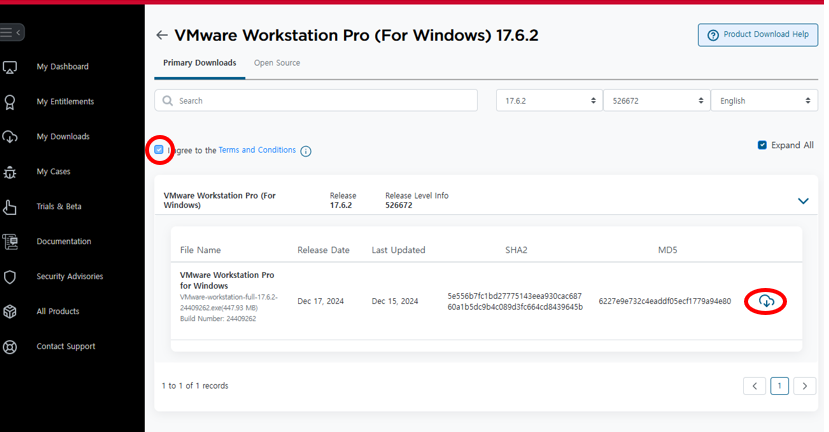Viewport: 829px width, 432px height.
Task: Click the VMware Workstation Pro for Windows file name
Action: (227, 280)
